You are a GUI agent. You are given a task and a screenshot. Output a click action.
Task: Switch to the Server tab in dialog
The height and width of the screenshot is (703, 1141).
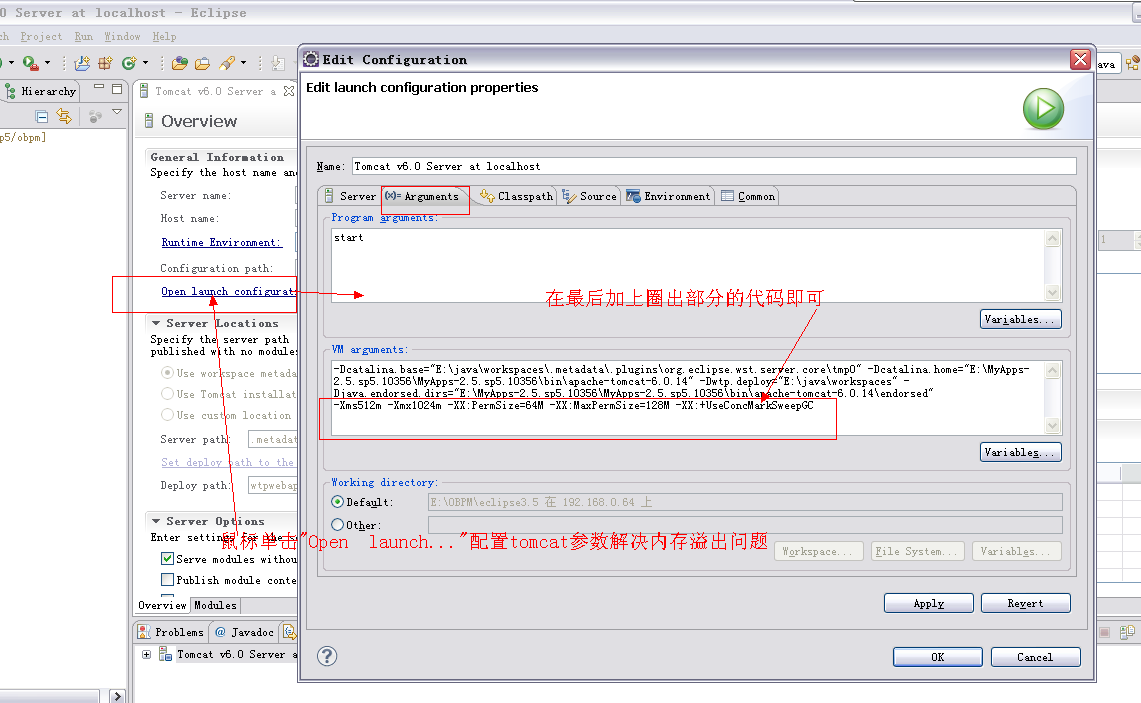tap(350, 196)
